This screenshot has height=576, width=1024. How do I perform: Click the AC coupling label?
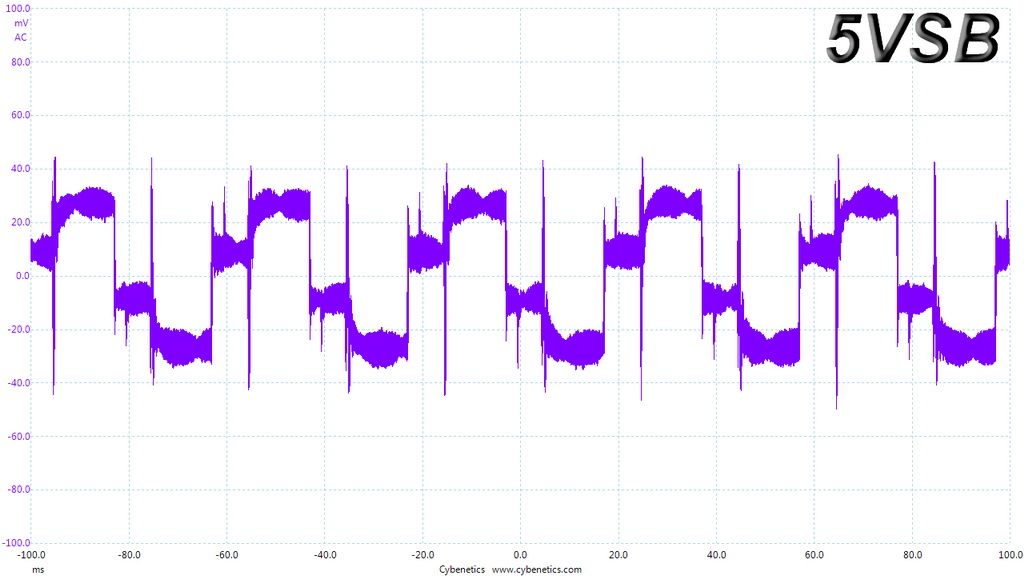(x=21, y=37)
